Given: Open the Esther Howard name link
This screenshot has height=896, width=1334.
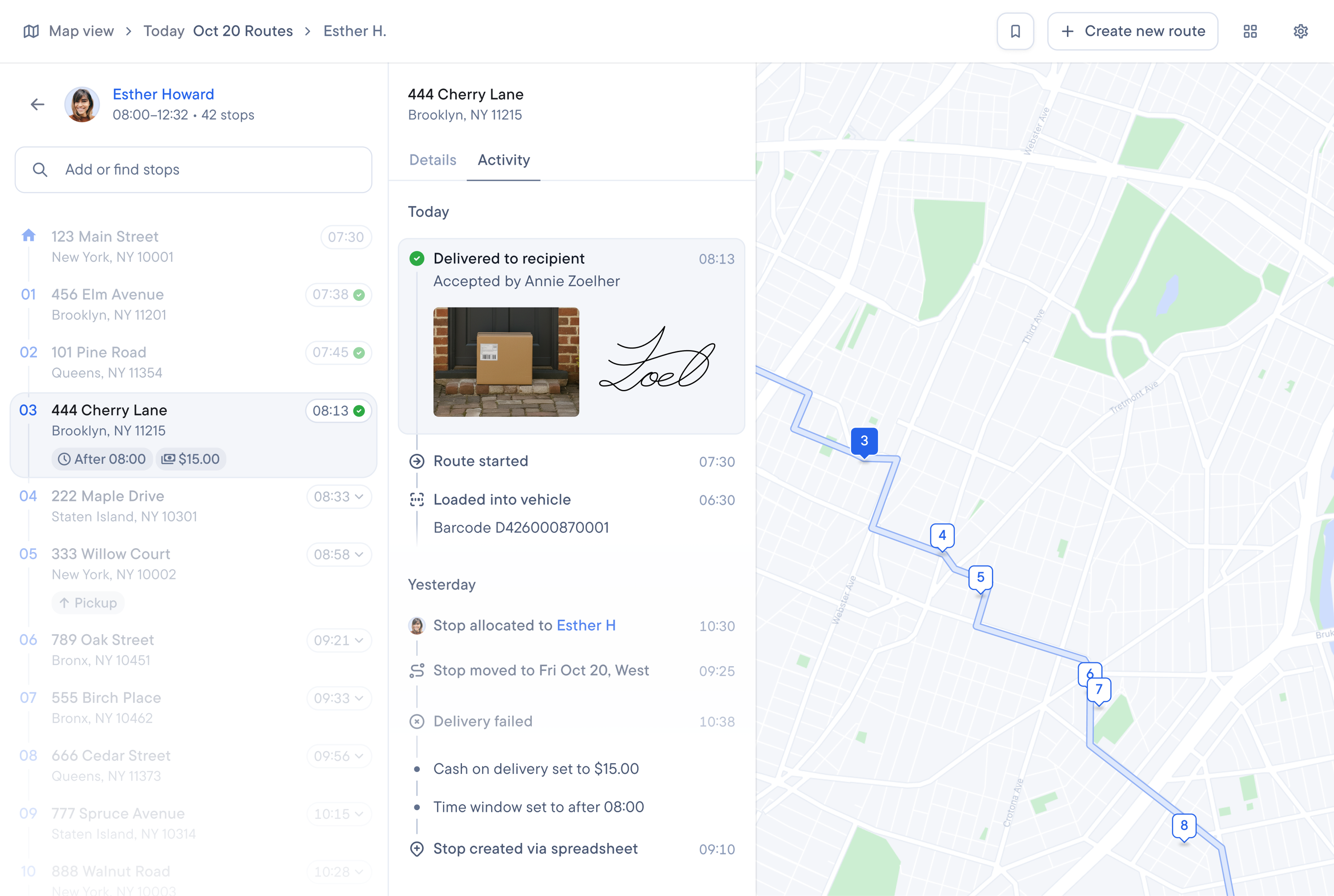Looking at the screenshot, I should 164,94.
